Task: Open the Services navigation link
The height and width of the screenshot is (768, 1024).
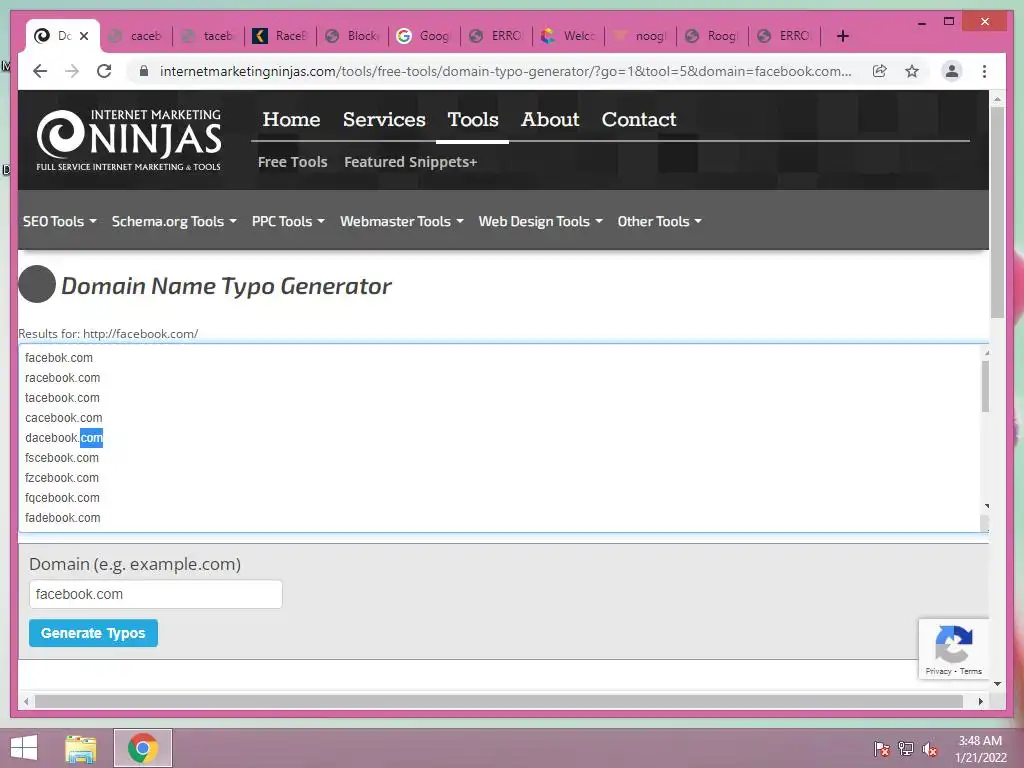Action: [x=384, y=120]
